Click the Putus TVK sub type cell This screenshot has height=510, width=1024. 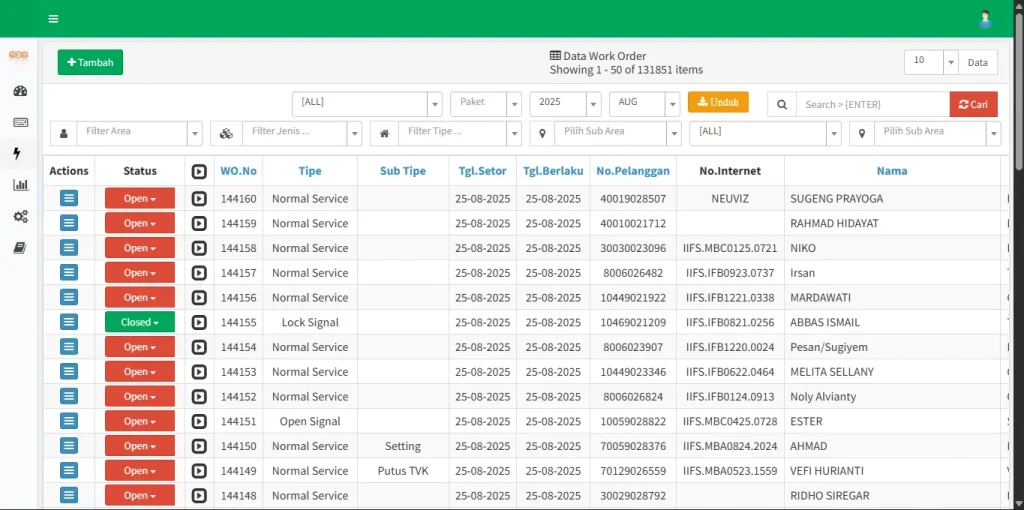coord(403,471)
